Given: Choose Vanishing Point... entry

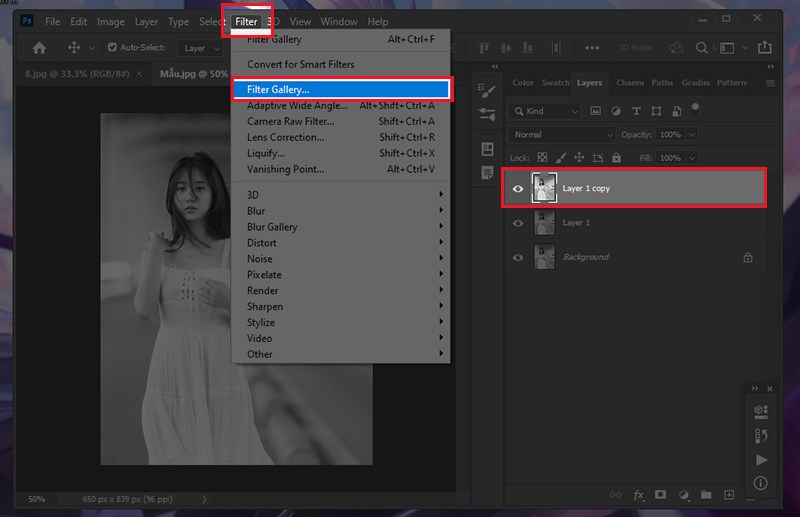Looking at the screenshot, I should pyautogui.click(x=341, y=169).
